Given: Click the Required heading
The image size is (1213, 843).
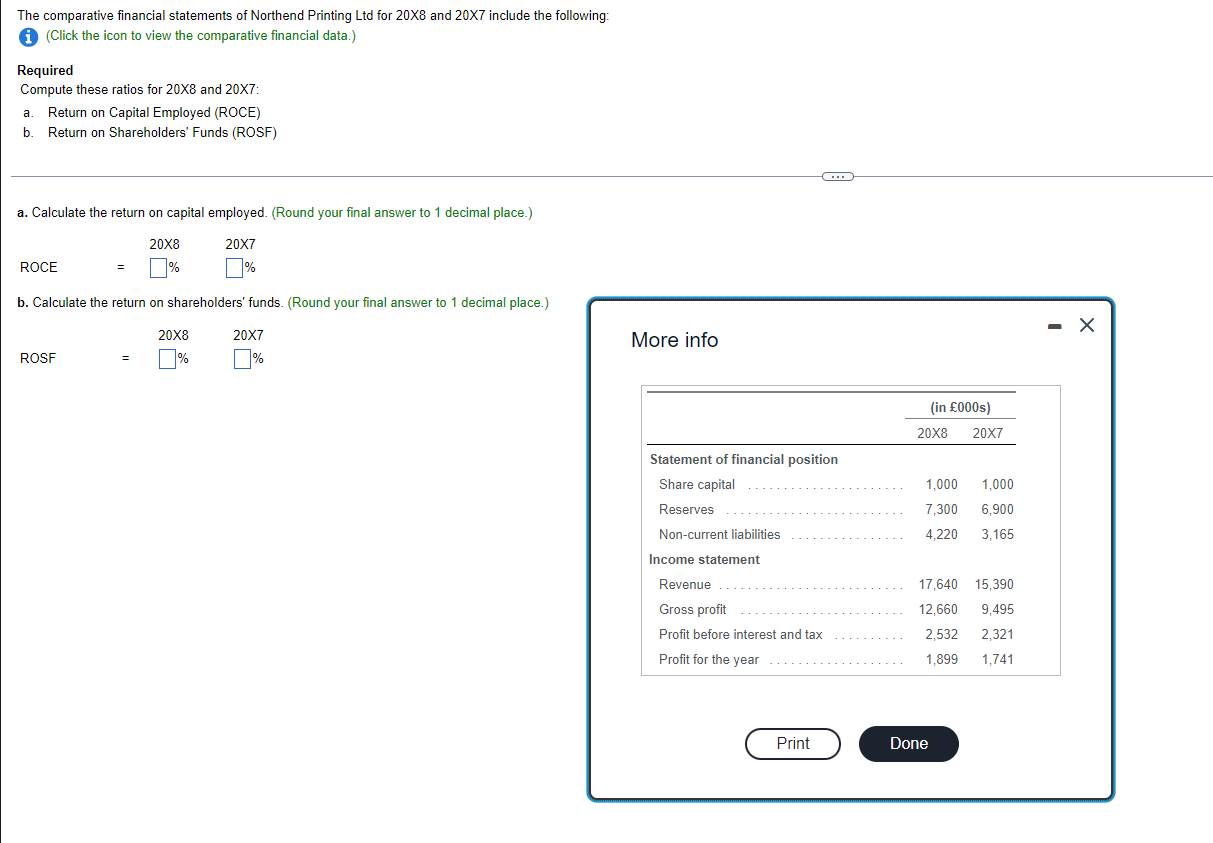Looking at the screenshot, I should (x=45, y=71).
